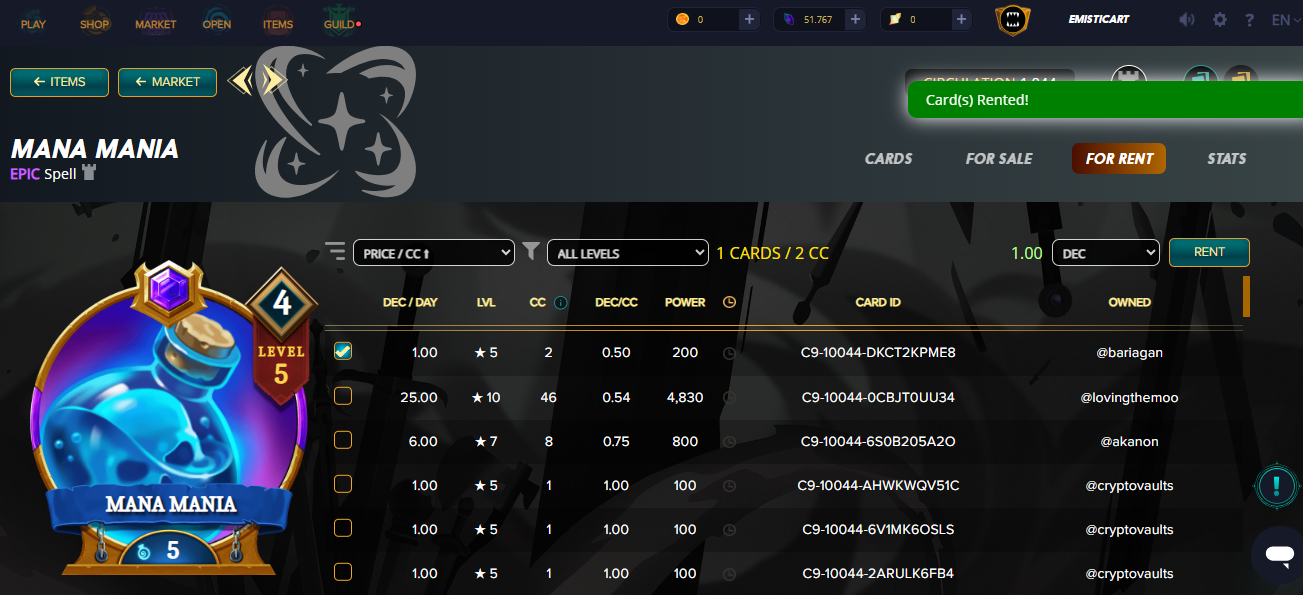
Task: Open the ALL LEVELS filter dropdown
Action: pos(628,253)
